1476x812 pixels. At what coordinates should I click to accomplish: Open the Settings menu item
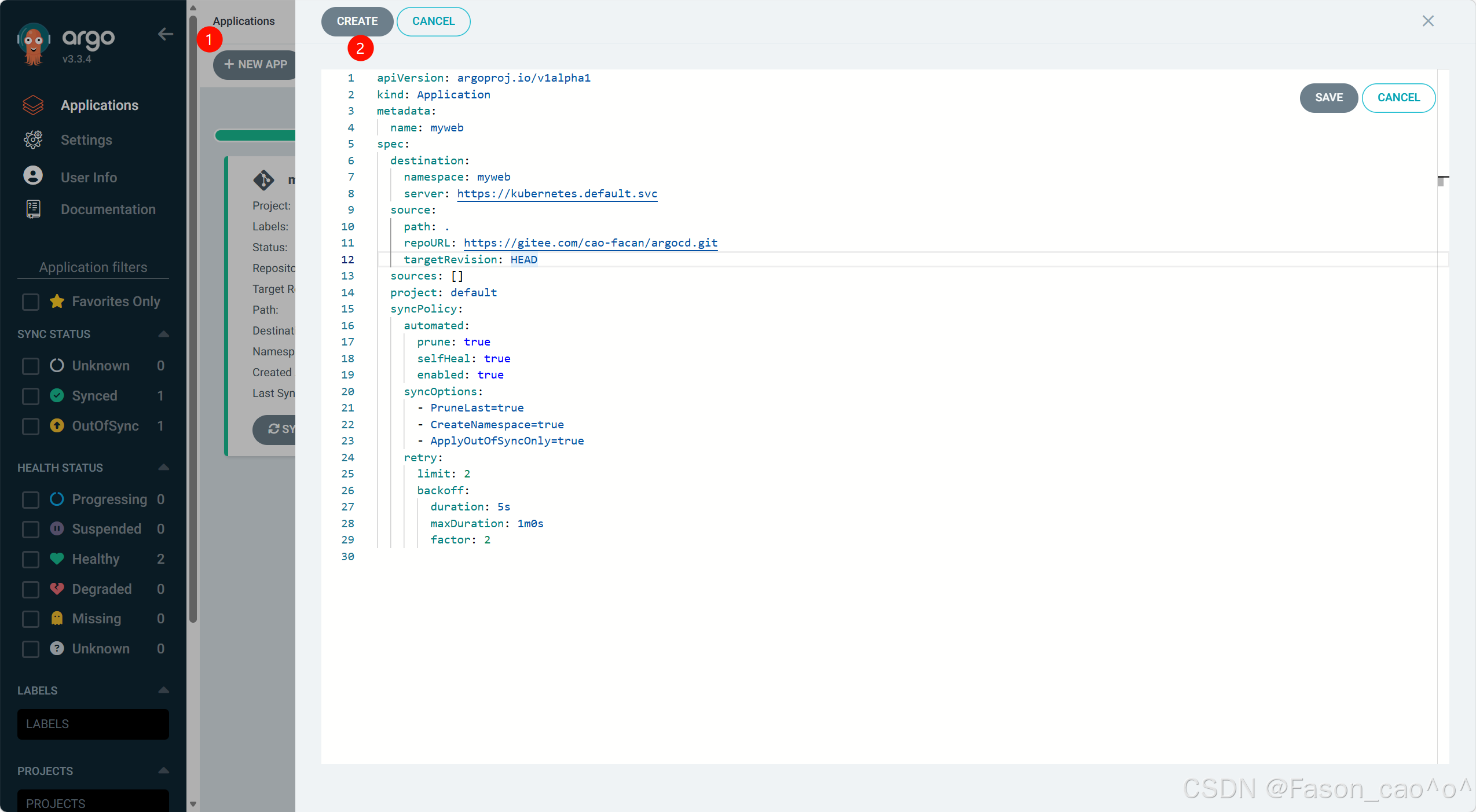point(86,140)
